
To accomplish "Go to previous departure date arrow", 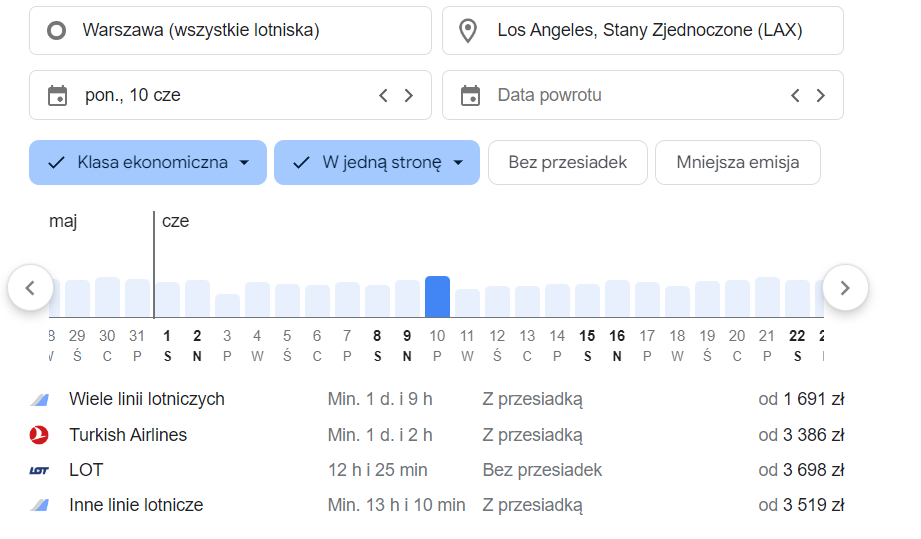I will pos(383,96).
